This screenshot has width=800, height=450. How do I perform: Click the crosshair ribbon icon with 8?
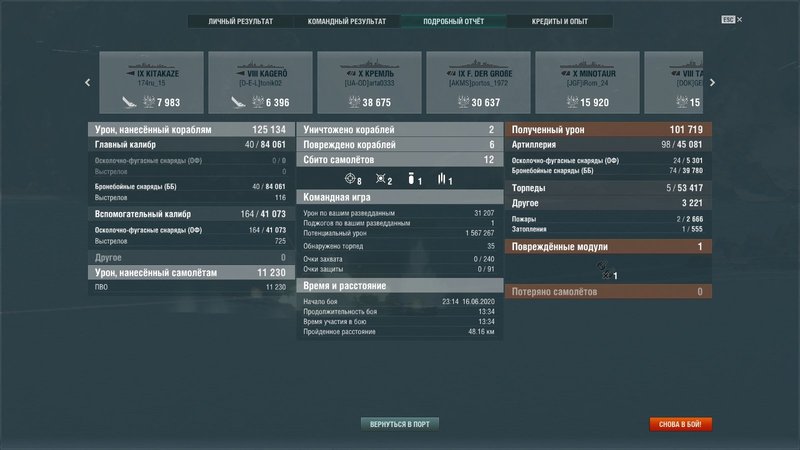tap(350, 178)
